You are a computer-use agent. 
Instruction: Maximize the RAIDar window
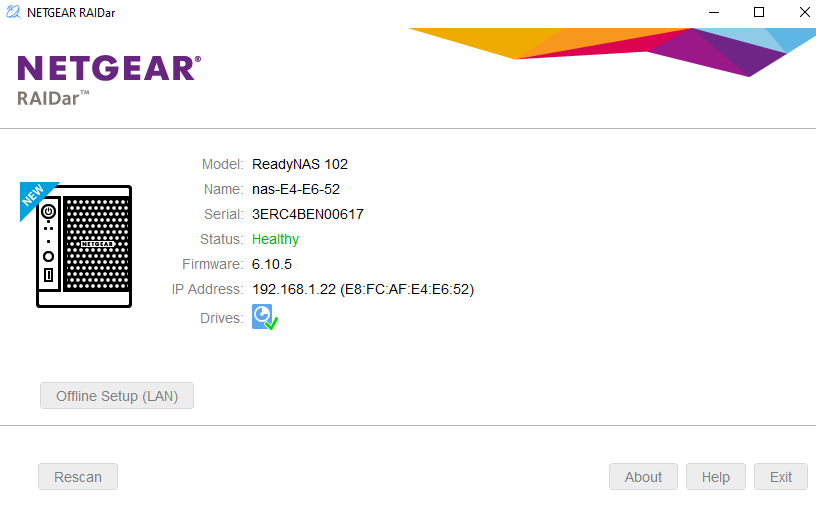coord(759,12)
